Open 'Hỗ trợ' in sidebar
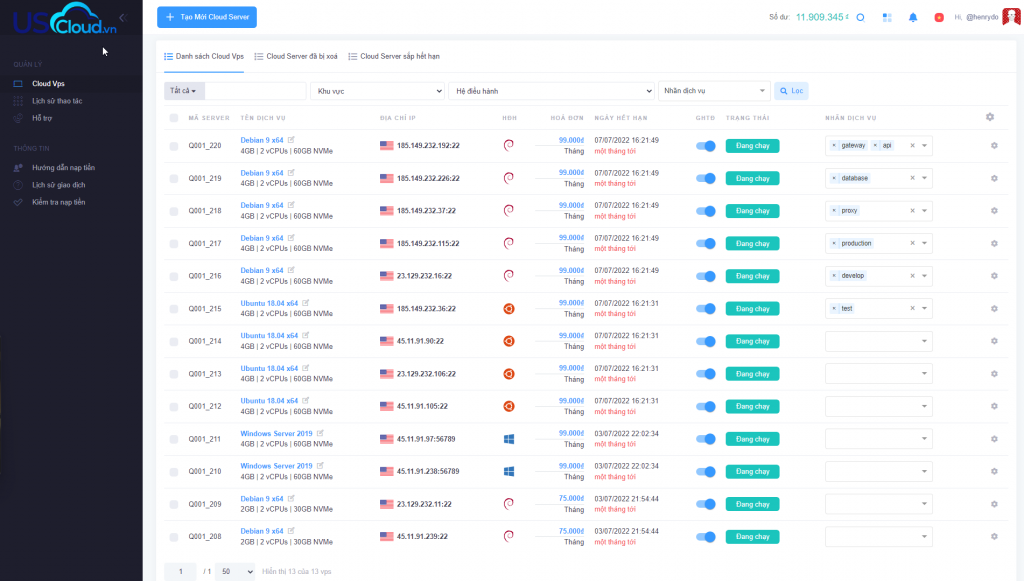Image resolution: width=1024 pixels, height=581 pixels. (x=42, y=118)
